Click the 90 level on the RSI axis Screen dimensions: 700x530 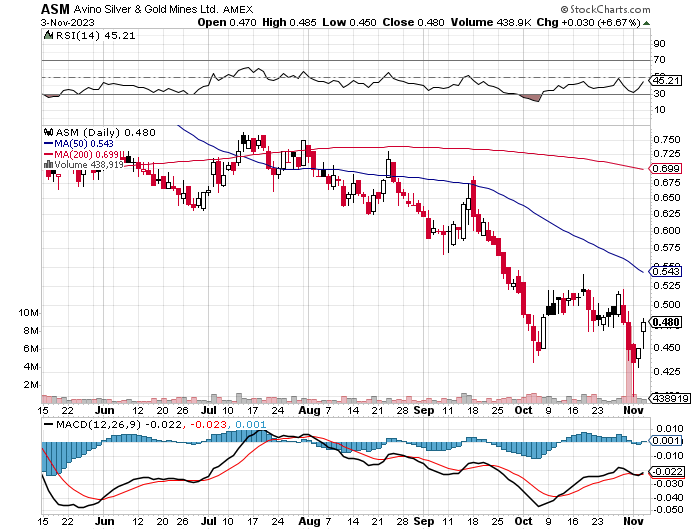coord(659,43)
